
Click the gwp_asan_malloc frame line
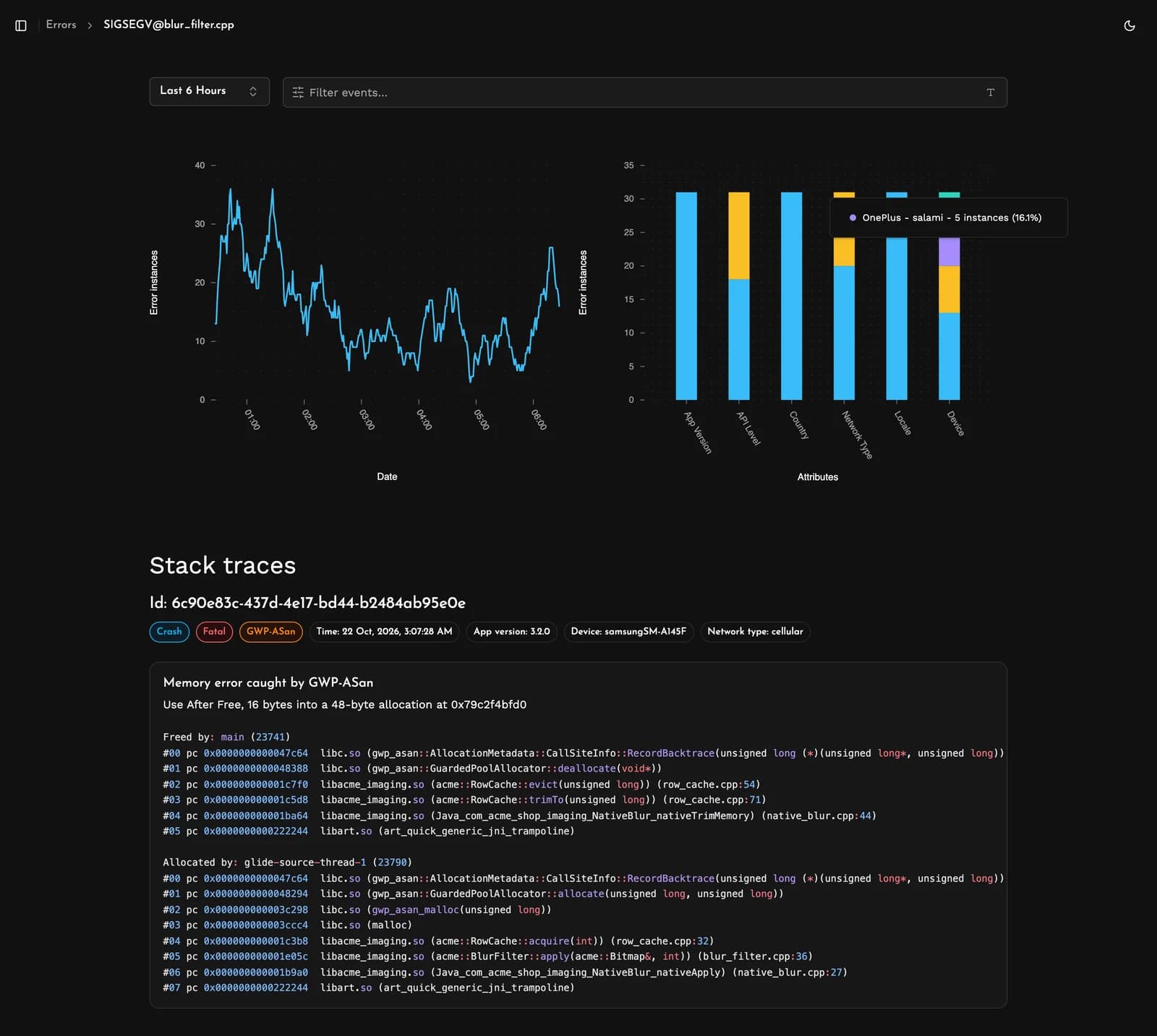tap(357, 909)
